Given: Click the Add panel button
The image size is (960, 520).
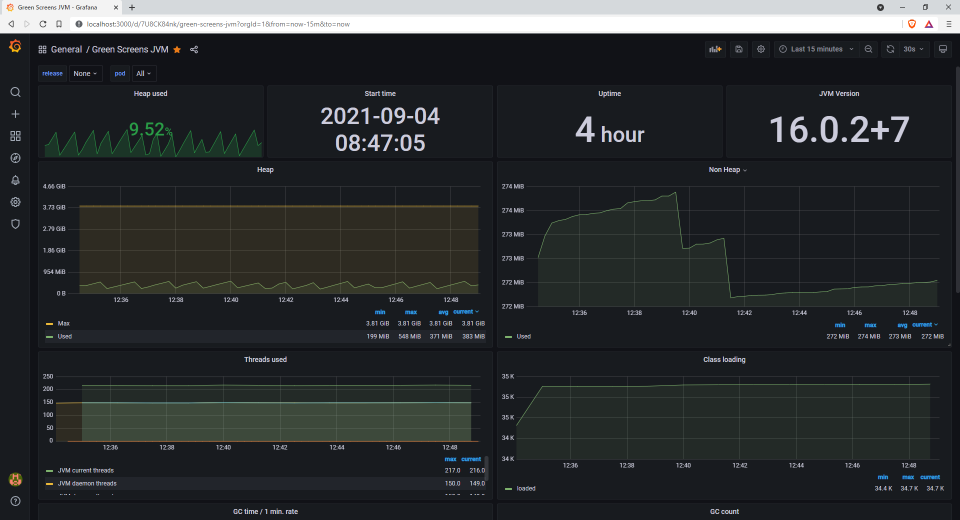Looking at the screenshot, I should point(715,49).
